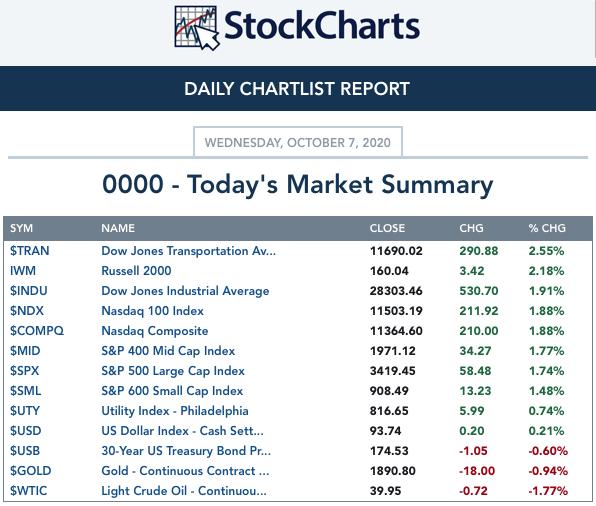Image resolution: width=596 pixels, height=506 pixels.
Task: Select Utility Index - Philadelphia link
Action: coord(175,411)
